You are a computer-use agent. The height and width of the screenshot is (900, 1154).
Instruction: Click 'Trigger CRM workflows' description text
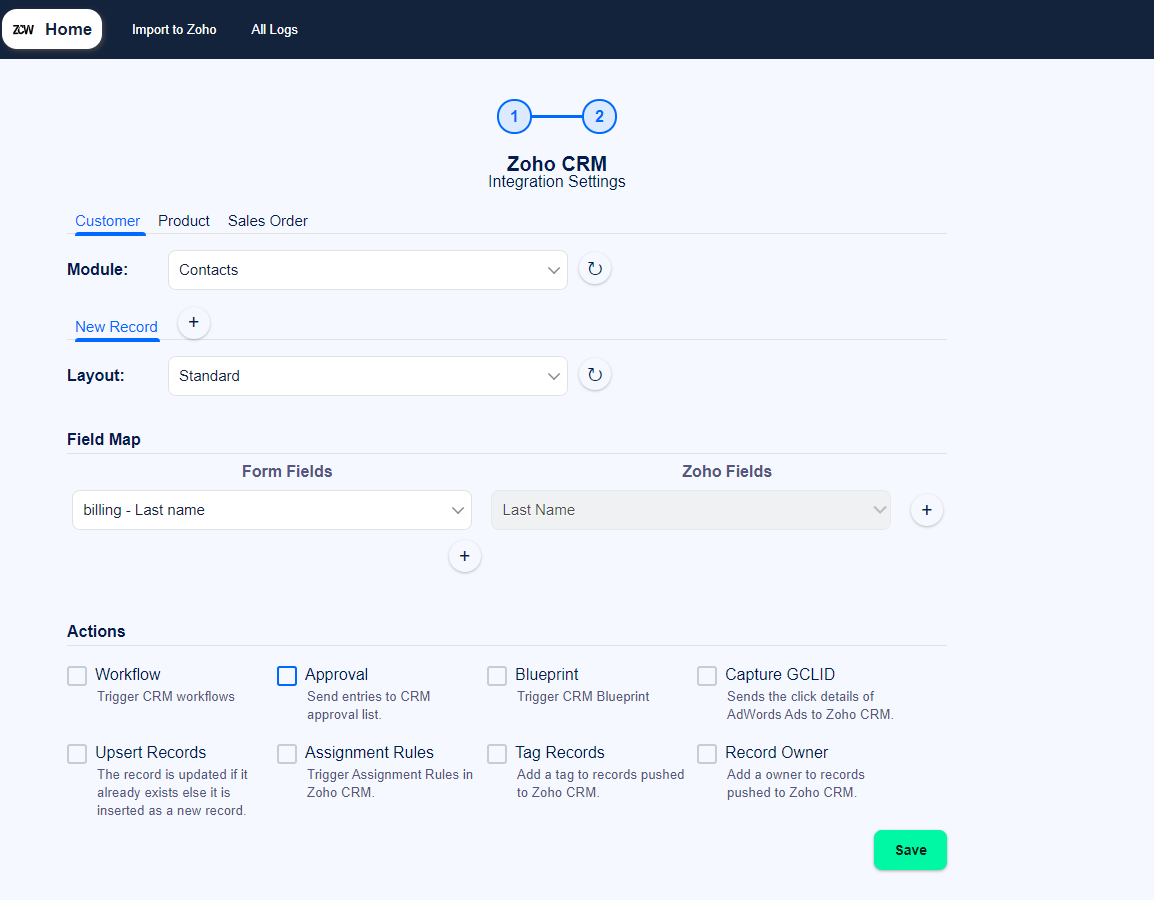tap(166, 696)
